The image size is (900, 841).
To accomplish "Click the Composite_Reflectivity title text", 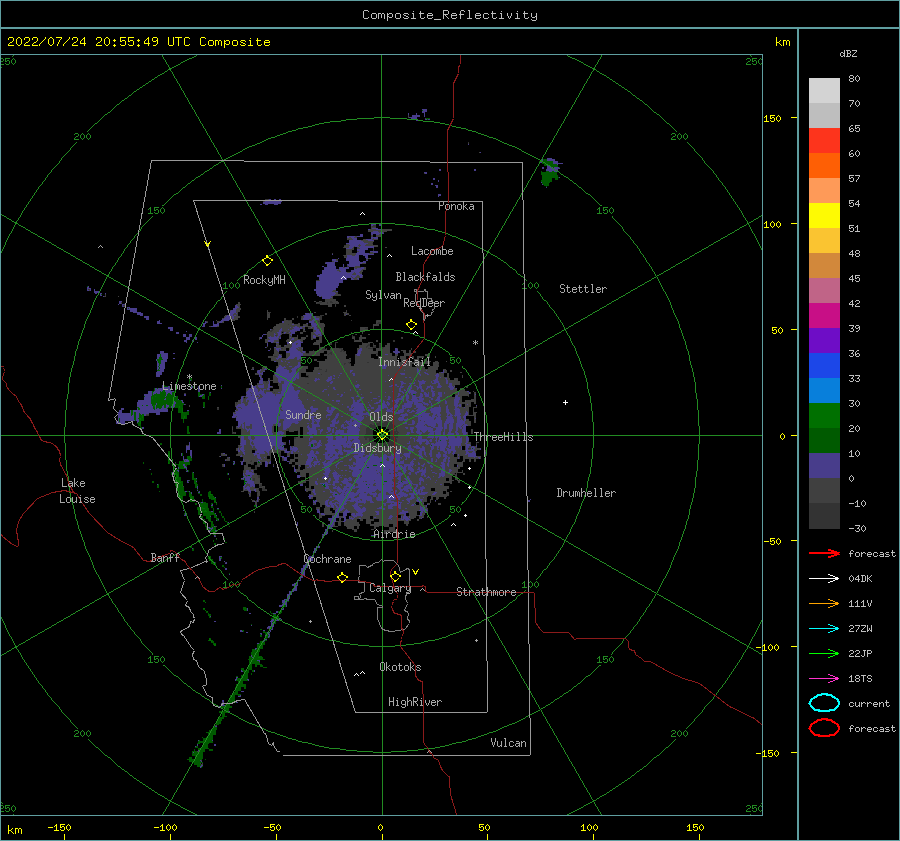I will [450, 15].
